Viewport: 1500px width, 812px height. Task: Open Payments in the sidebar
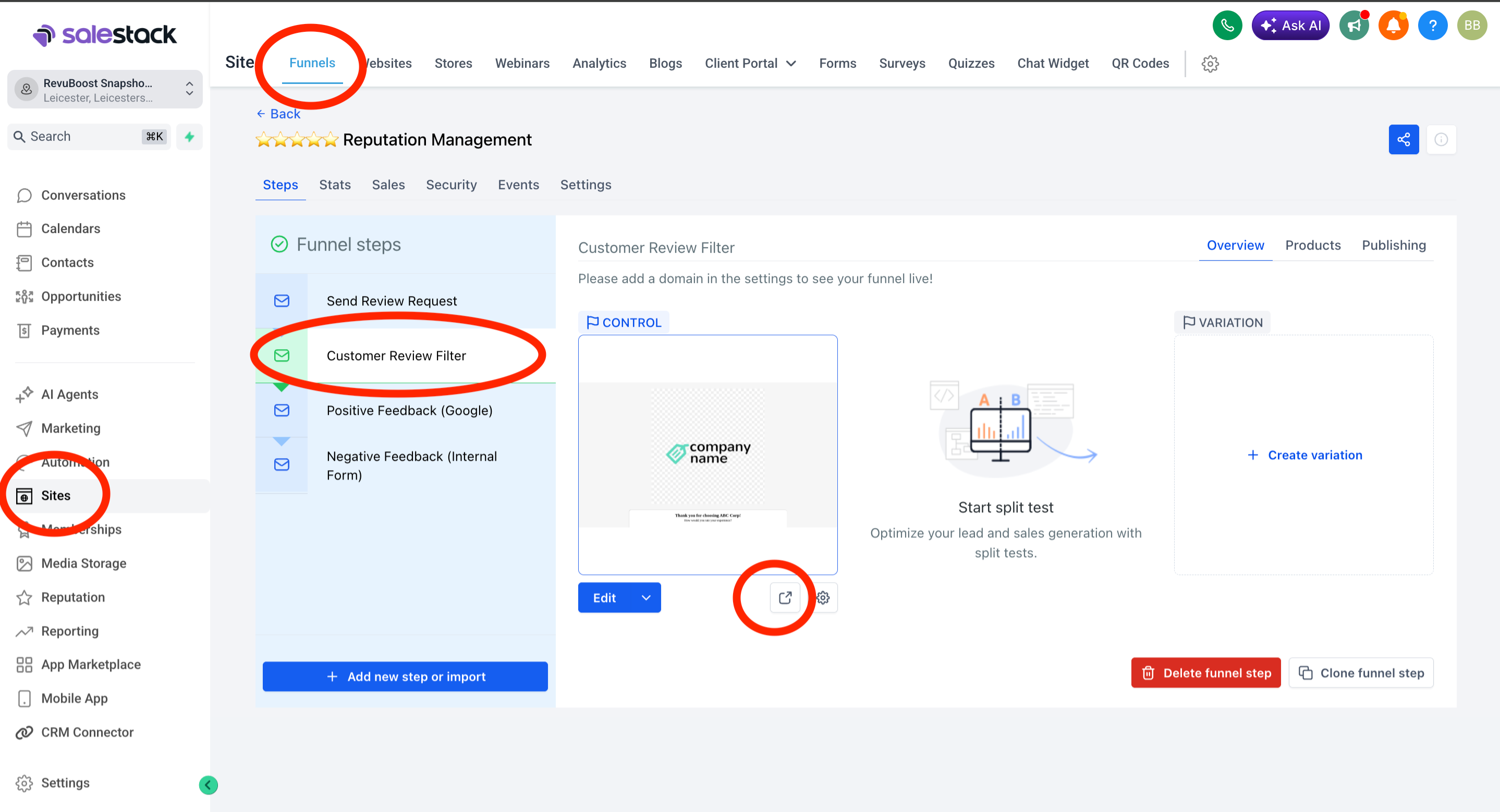point(70,330)
